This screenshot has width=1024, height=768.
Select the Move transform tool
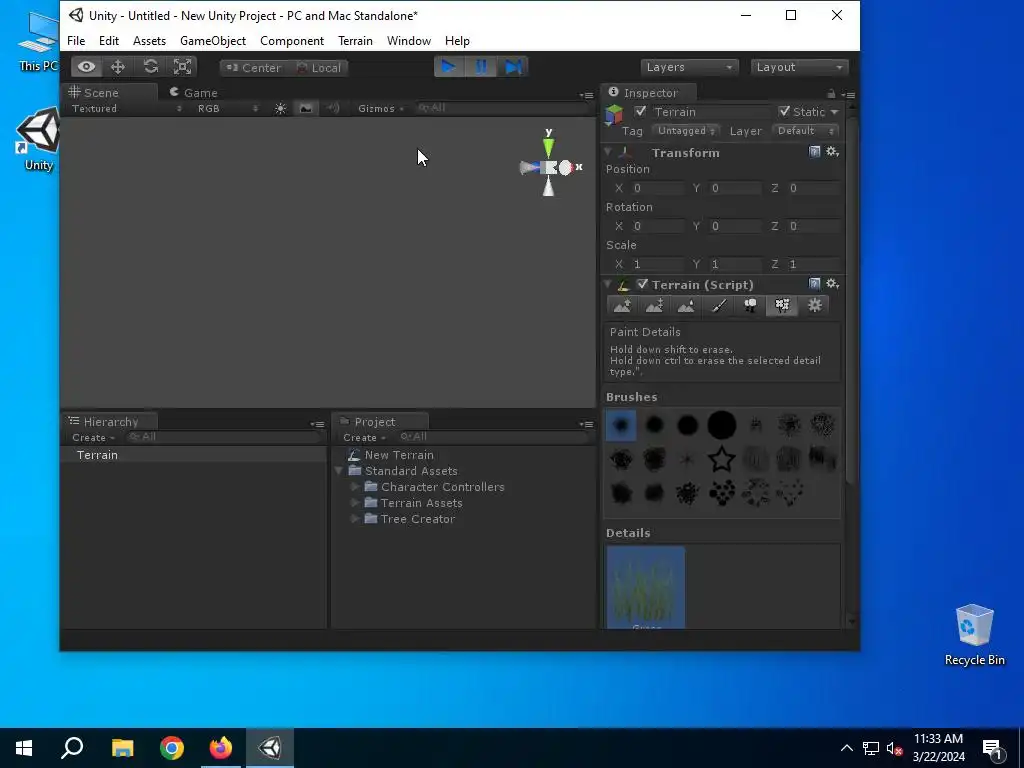118,67
